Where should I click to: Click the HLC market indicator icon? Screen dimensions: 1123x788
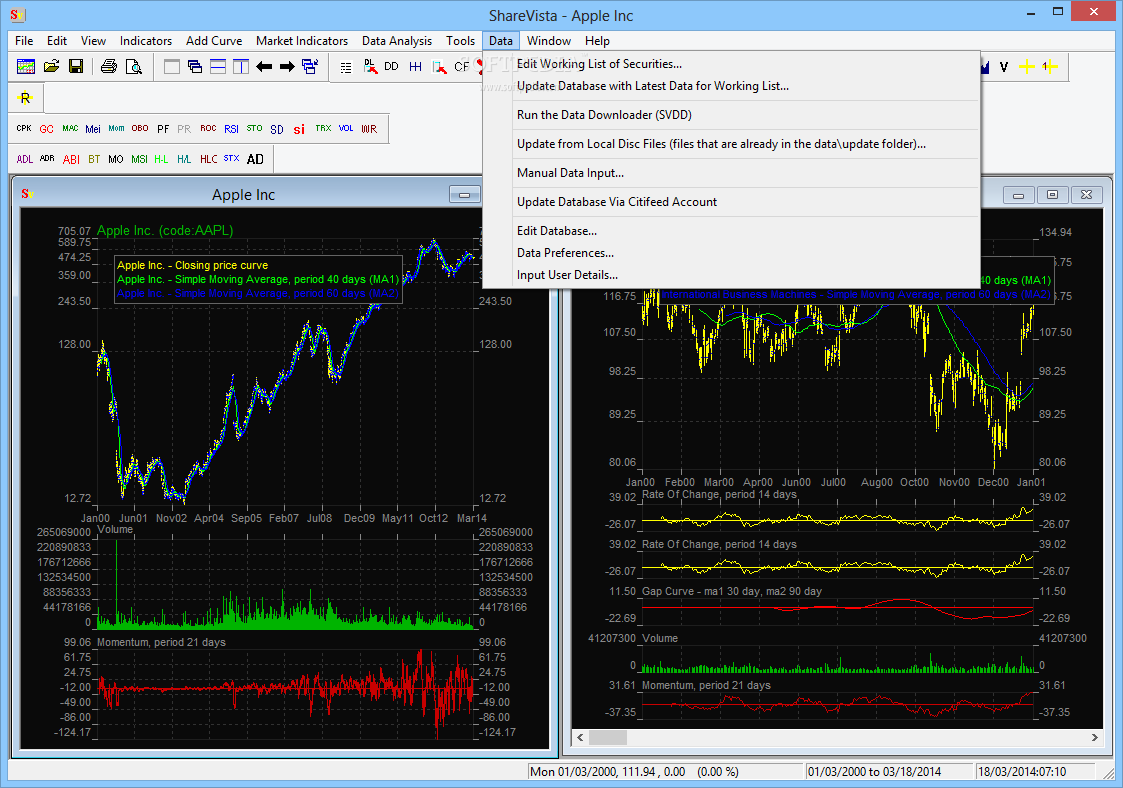208,159
